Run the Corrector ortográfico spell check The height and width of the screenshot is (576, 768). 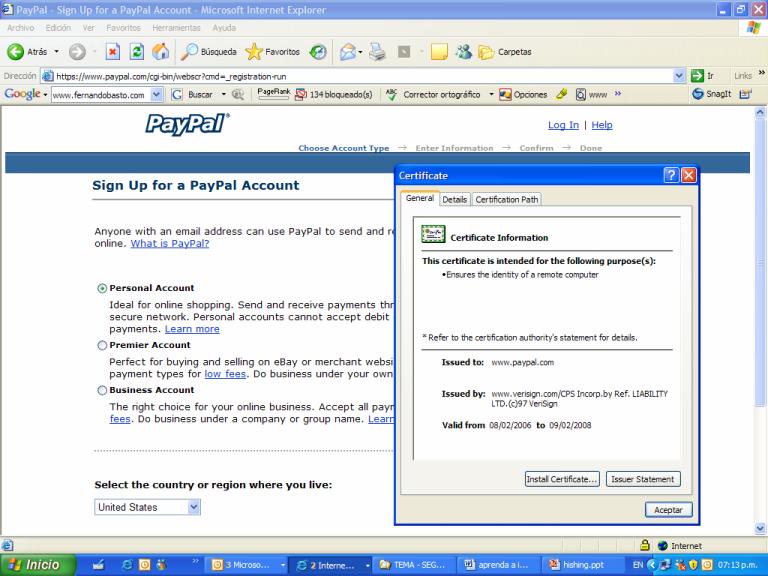click(433, 95)
